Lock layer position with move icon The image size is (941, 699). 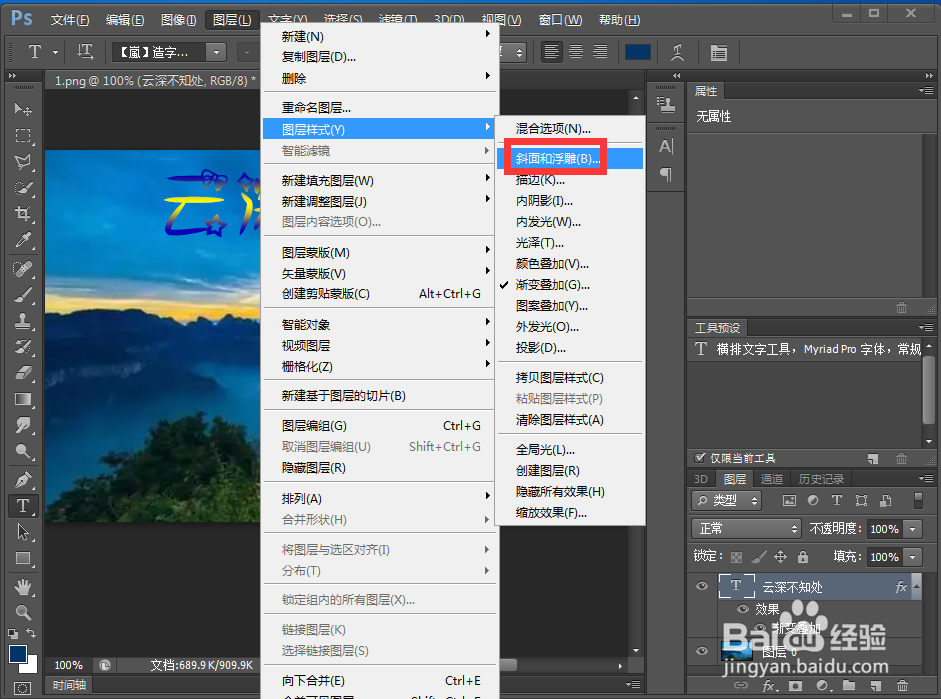pos(780,557)
